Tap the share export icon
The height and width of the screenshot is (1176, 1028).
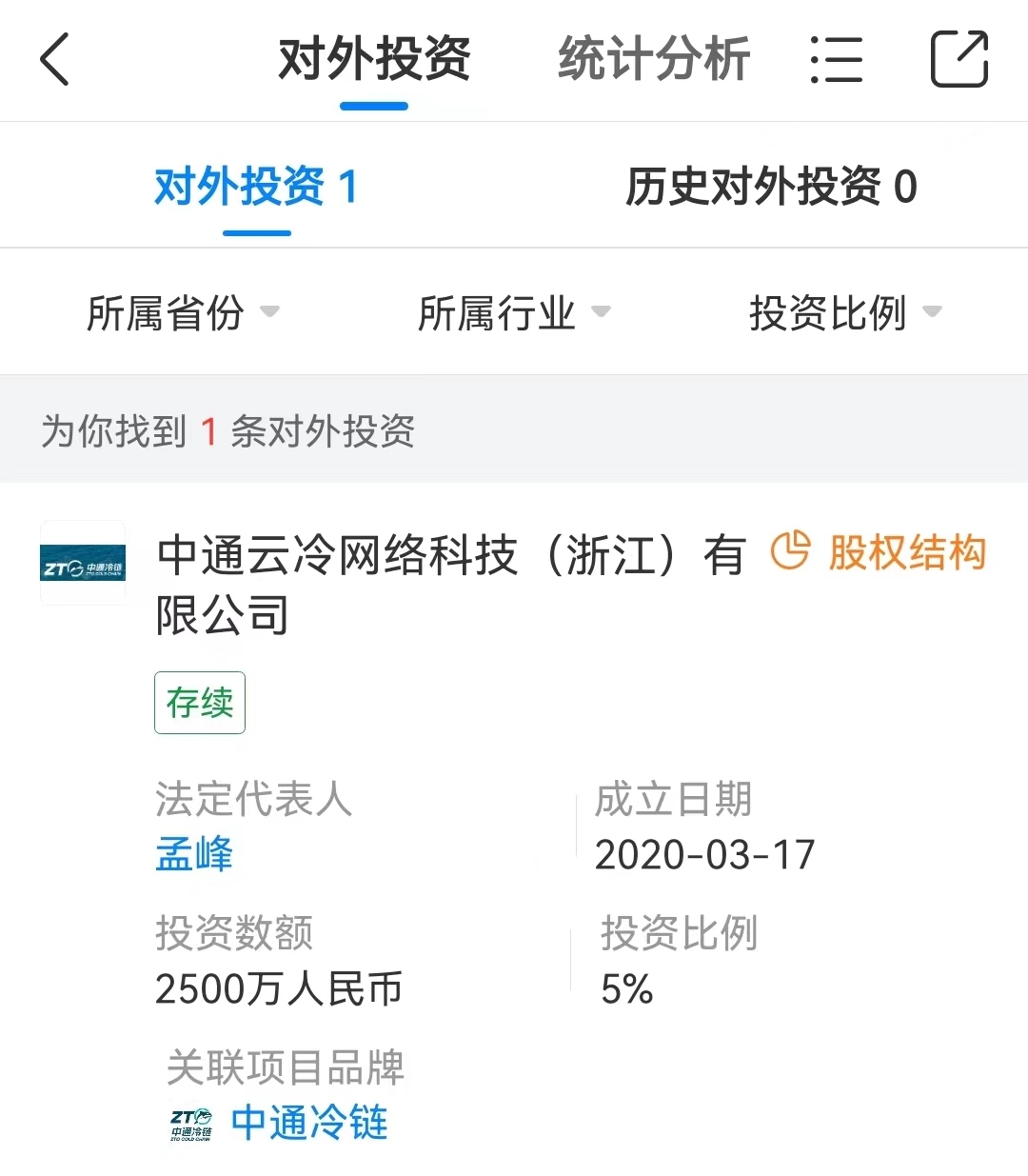(959, 59)
